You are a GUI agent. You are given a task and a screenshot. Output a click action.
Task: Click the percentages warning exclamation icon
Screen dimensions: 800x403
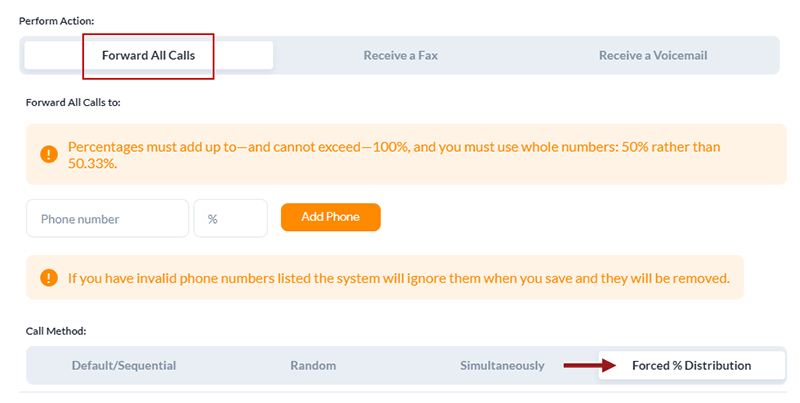(49, 154)
